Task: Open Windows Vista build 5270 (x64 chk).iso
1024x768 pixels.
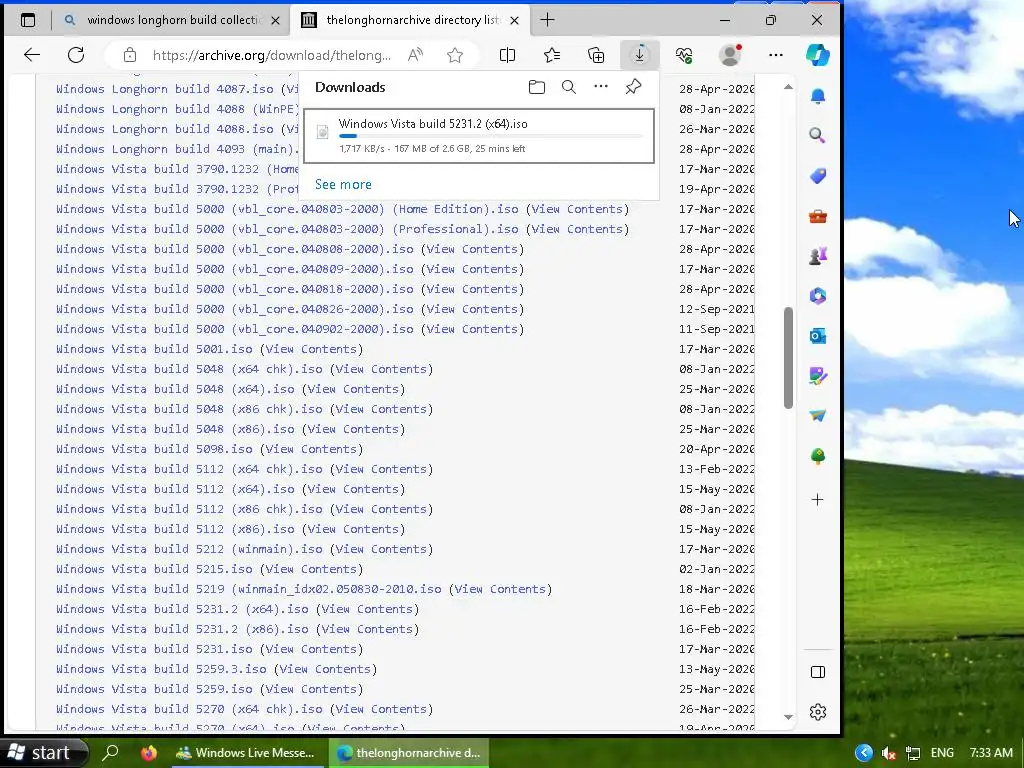Action: [x=189, y=709]
